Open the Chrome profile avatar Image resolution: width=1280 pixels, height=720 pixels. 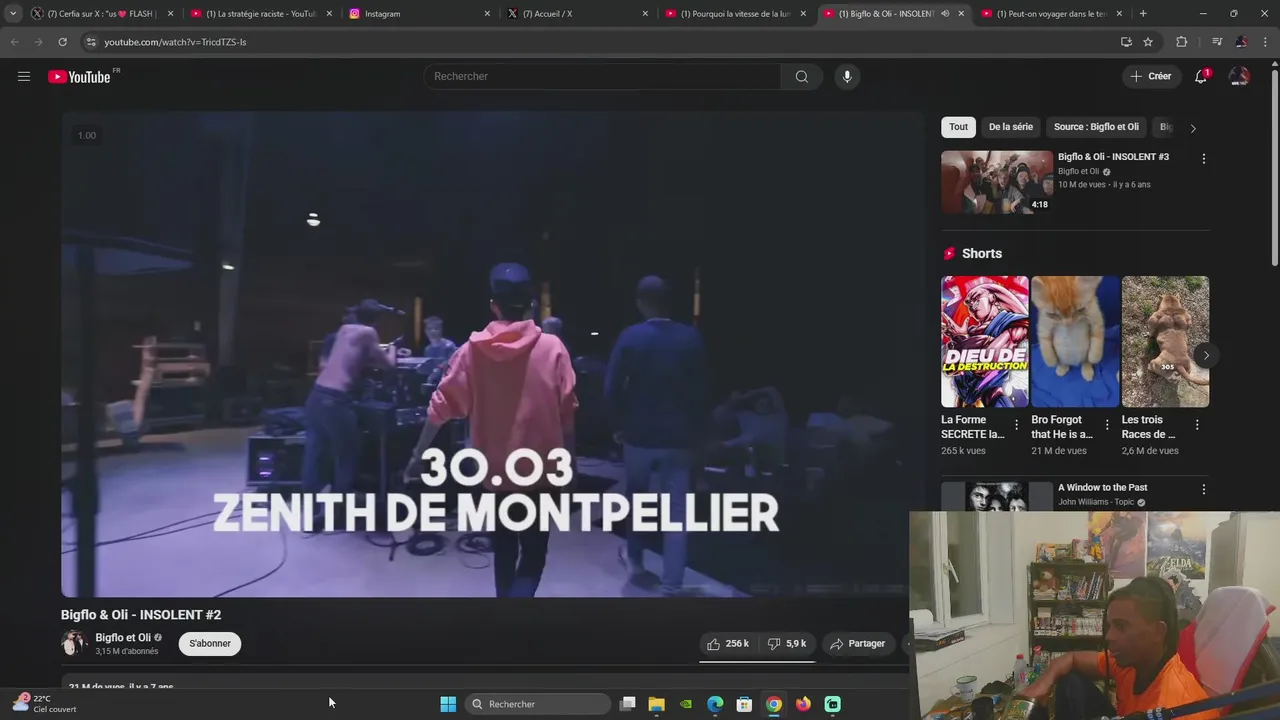click(x=1241, y=42)
